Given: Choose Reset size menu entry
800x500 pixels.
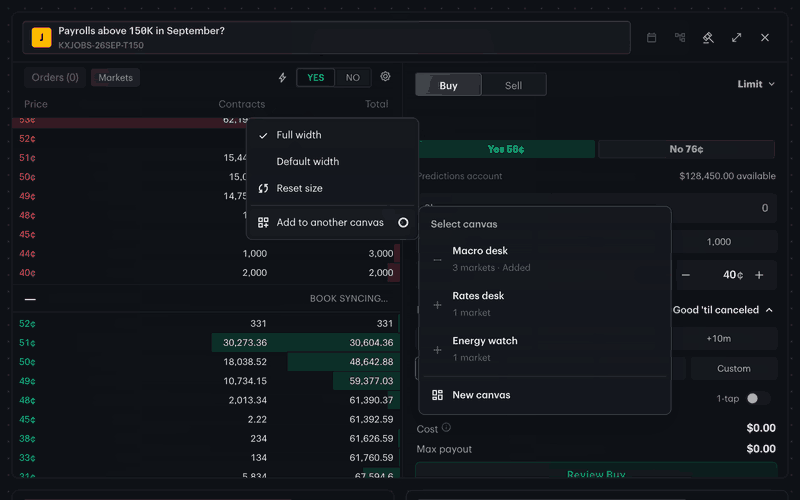Looking at the screenshot, I should tap(332, 188).
